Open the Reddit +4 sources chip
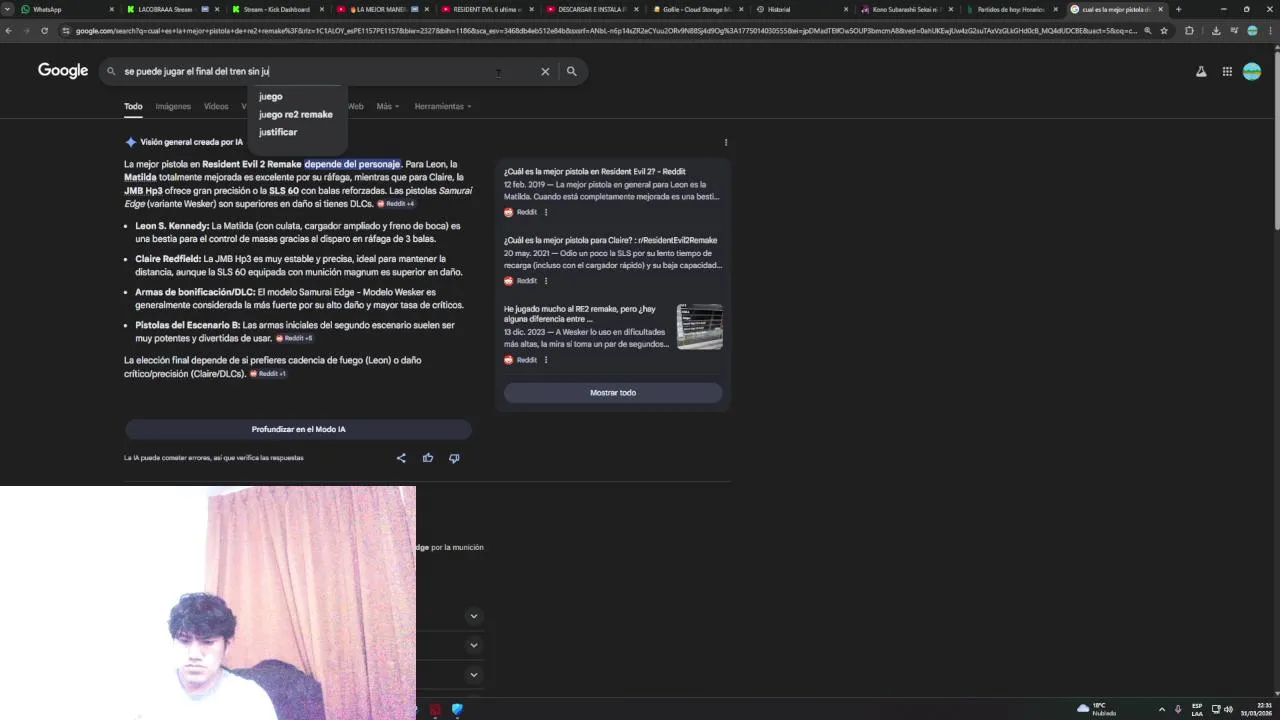The width and height of the screenshot is (1280, 720). click(x=396, y=204)
